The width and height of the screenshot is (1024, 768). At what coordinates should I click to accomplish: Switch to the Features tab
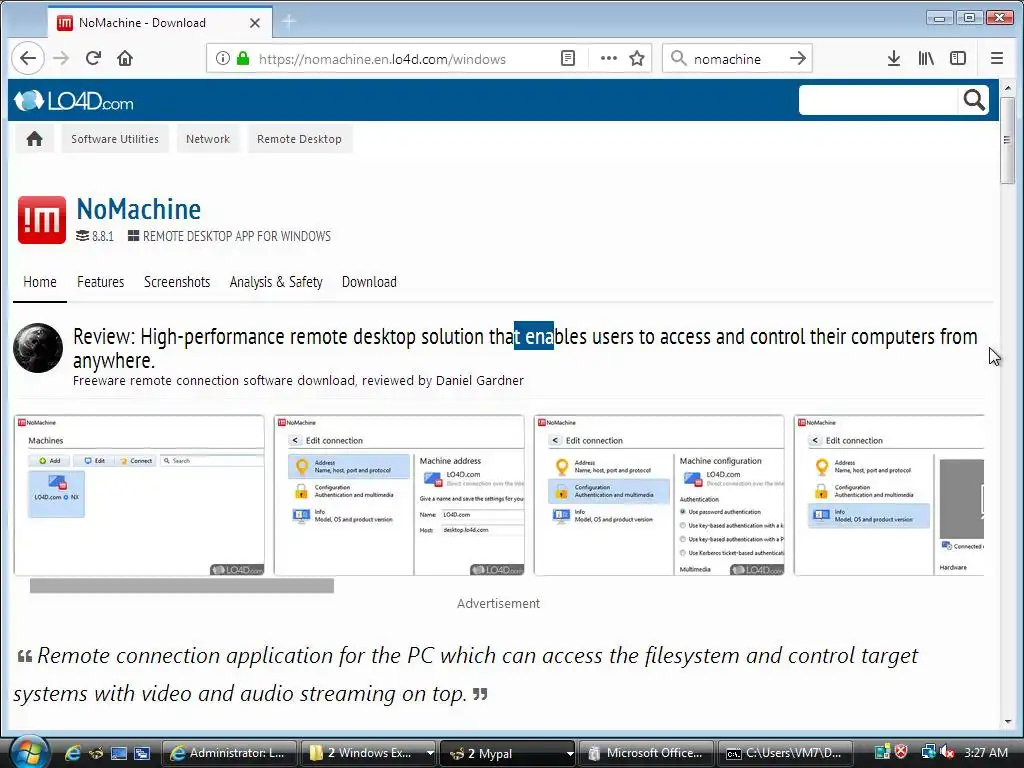tap(101, 282)
